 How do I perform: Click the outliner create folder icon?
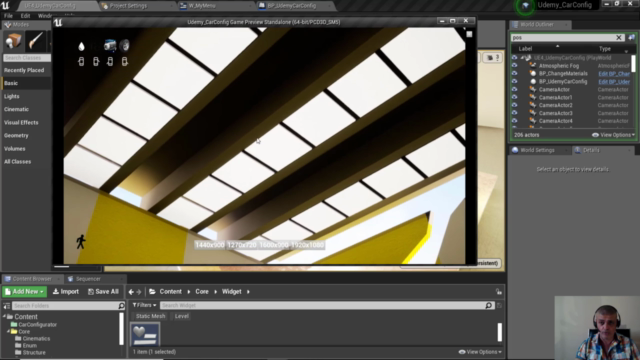point(631,38)
